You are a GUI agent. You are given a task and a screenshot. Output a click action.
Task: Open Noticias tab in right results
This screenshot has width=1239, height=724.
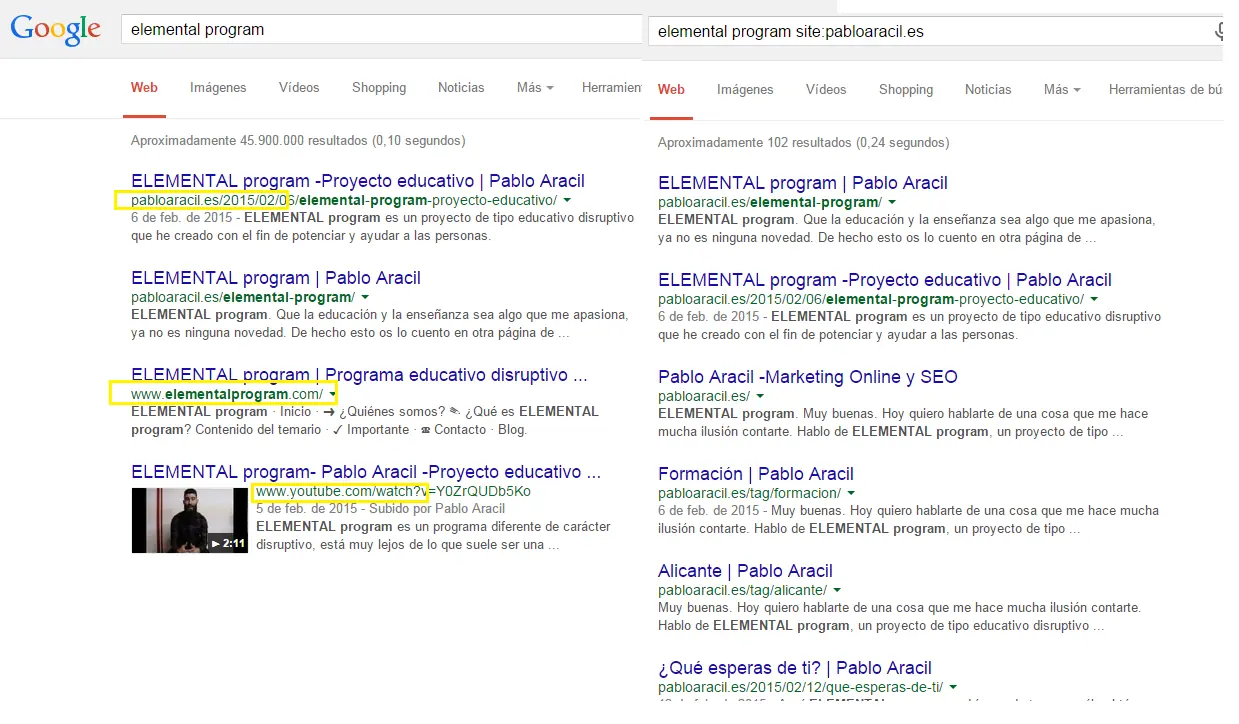click(988, 90)
